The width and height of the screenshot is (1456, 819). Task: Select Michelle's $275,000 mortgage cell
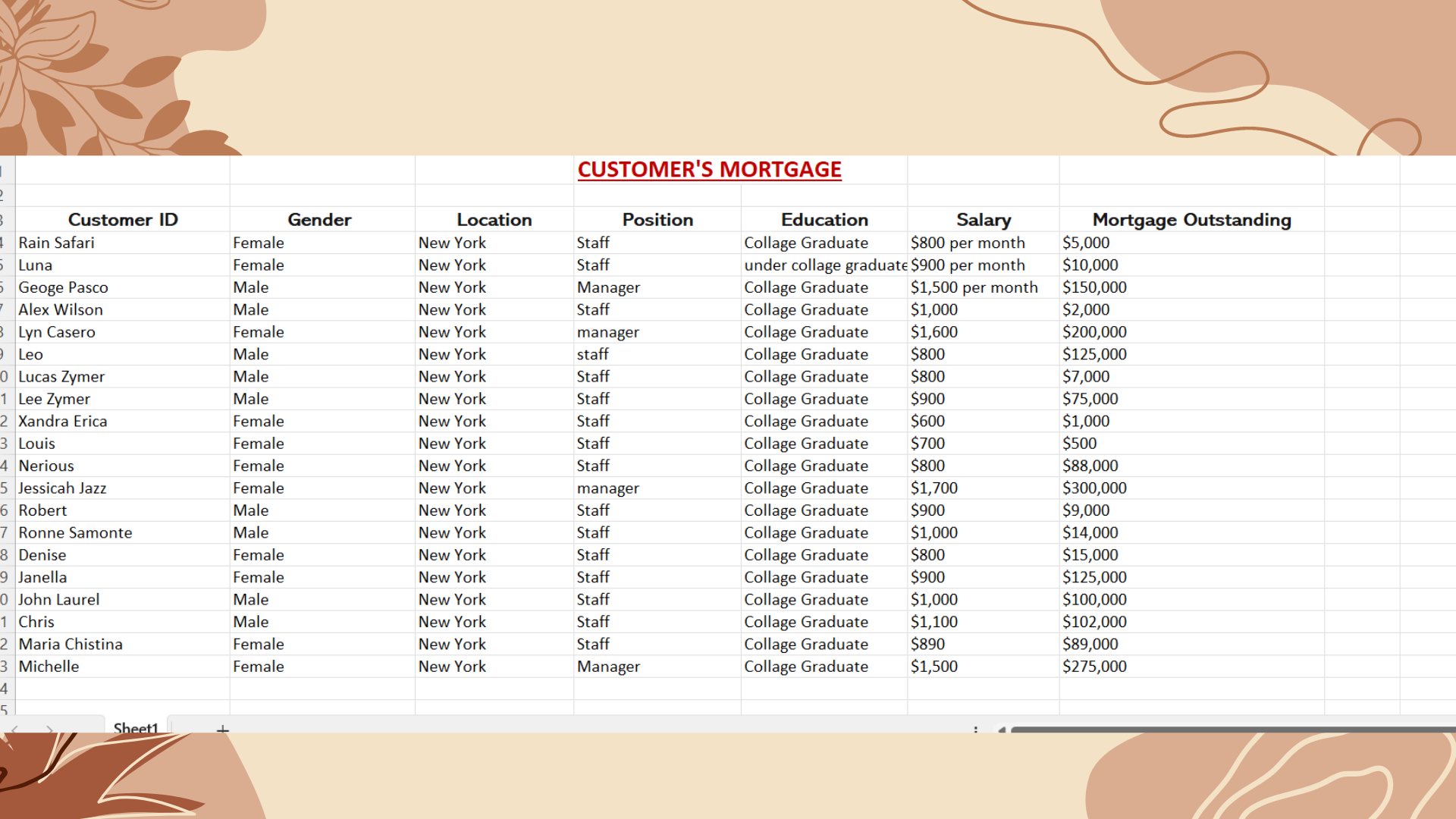click(1094, 667)
